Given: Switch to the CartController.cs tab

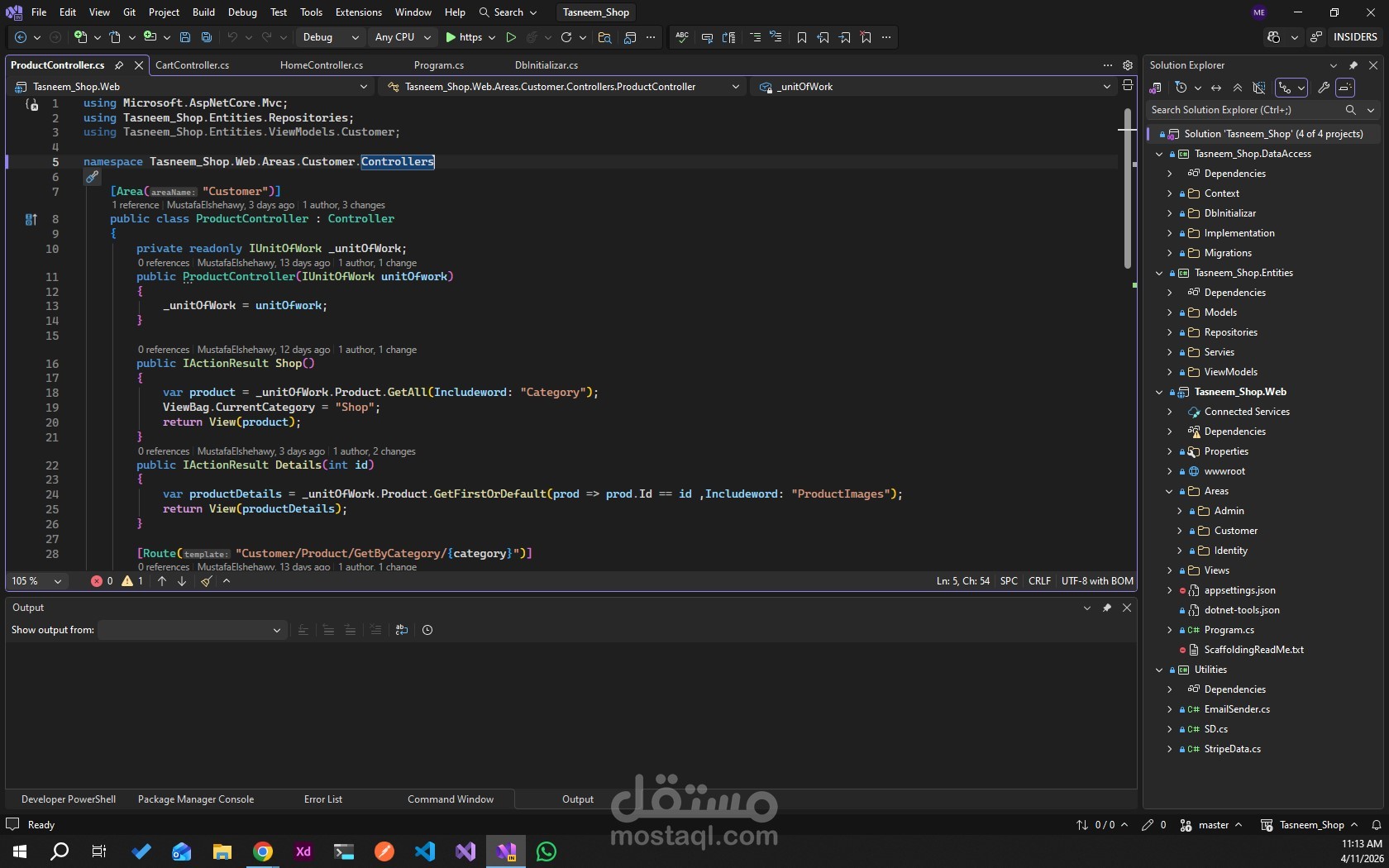Looking at the screenshot, I should click(193, 65).
